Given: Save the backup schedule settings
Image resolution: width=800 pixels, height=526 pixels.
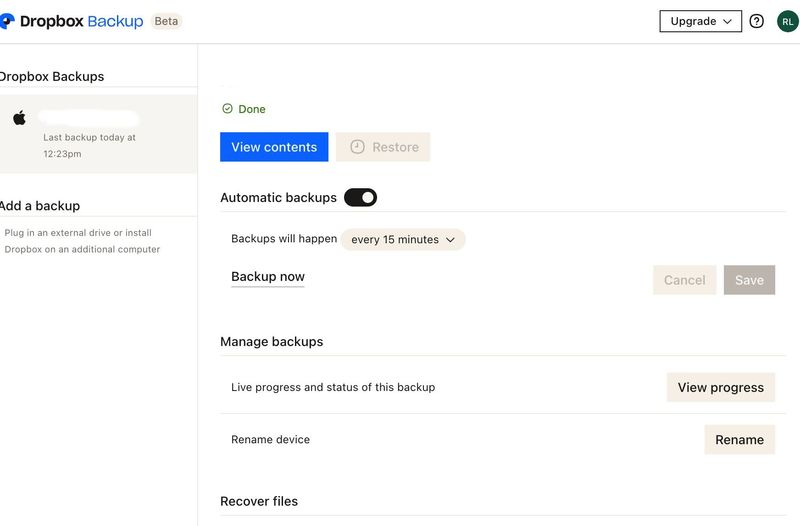Looking at the screenshot, I should (749, 280).
